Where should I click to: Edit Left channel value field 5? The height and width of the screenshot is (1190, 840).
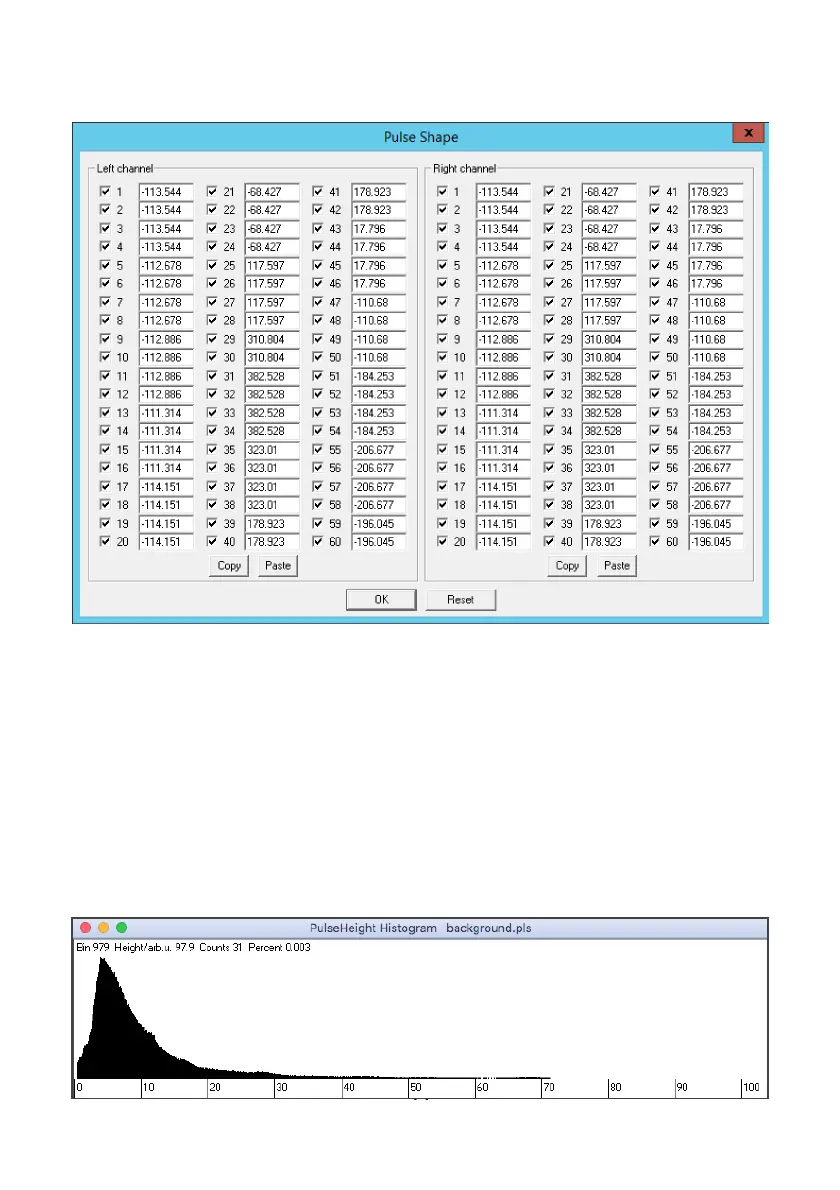(166, 266)
